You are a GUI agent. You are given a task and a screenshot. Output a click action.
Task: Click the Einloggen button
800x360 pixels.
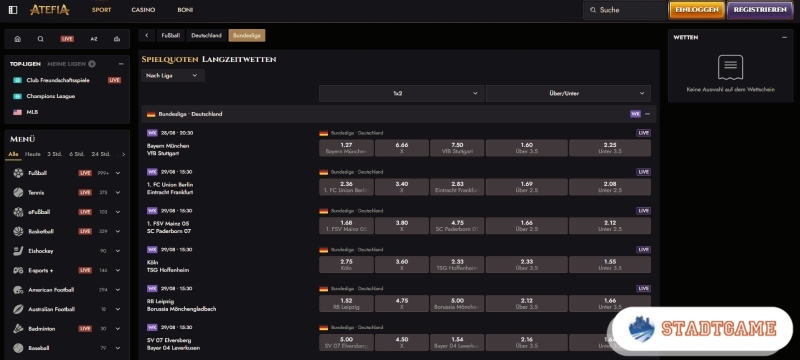pos(696,10)
